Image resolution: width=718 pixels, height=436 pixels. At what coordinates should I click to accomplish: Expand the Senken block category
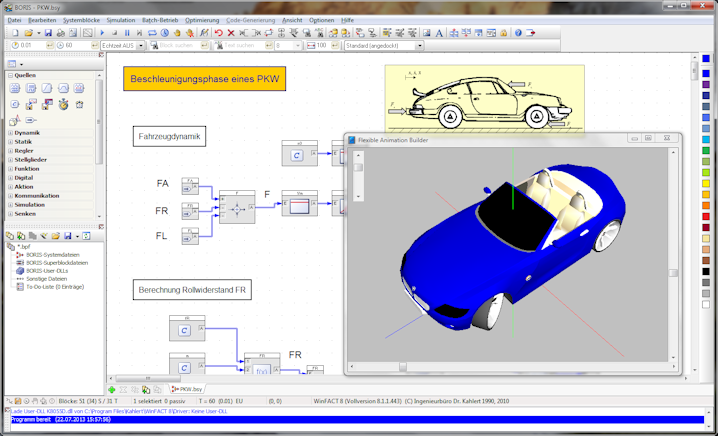(x=10, y=214)
